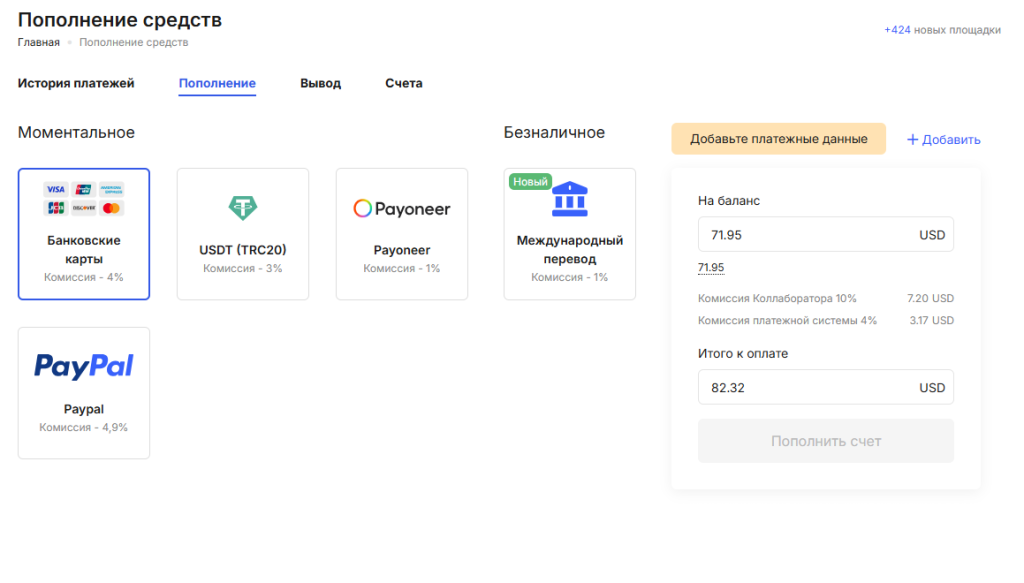This screenshot has height=583, width=1024.
Task: Click the plus icon beside "Добавить"
Action: tap(912, 140)
